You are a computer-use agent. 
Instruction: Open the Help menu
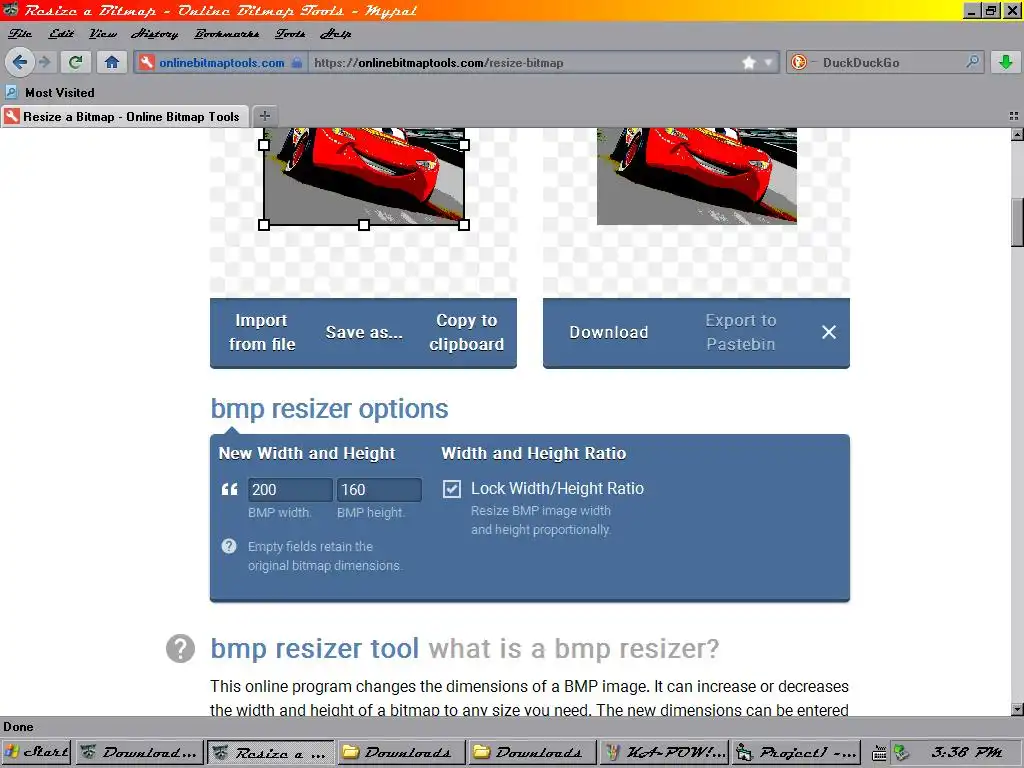336,33
